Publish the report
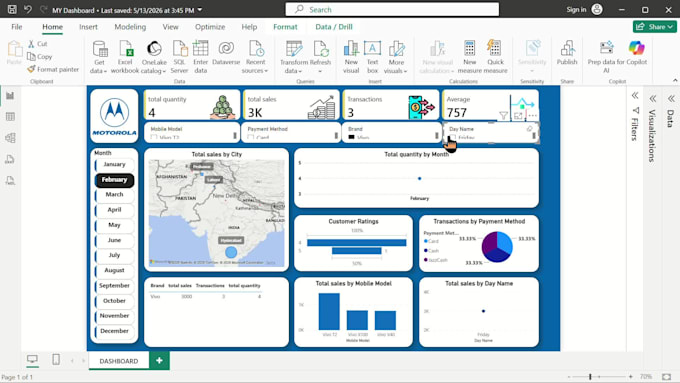This screenshot has height=383, width=680. coord(567,54)
